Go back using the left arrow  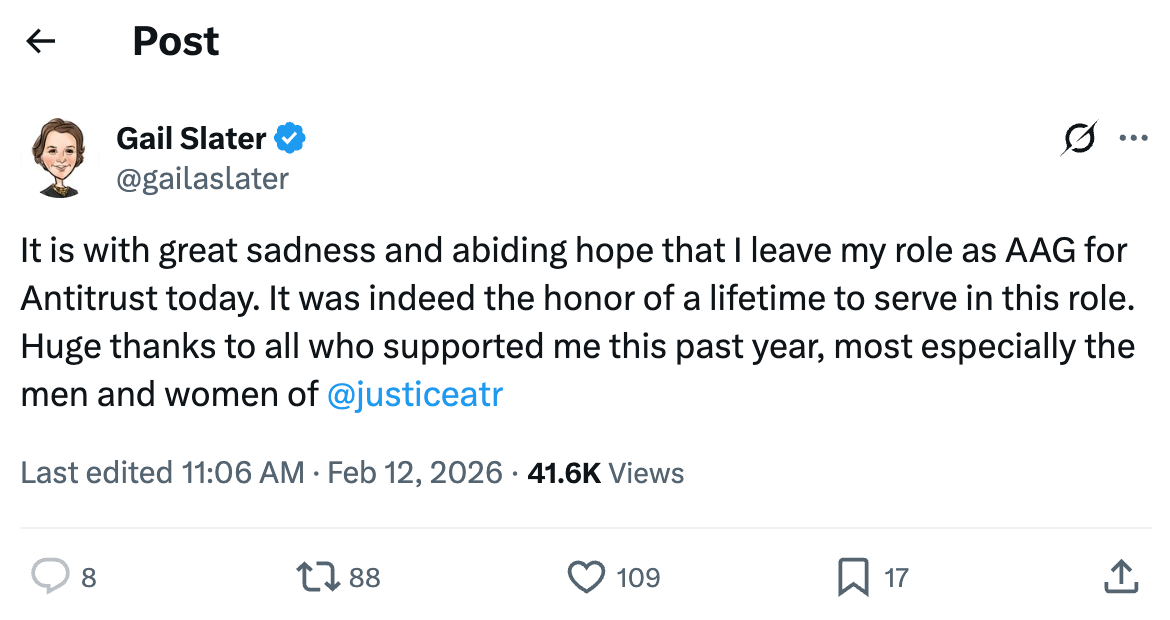pos(41,41)
